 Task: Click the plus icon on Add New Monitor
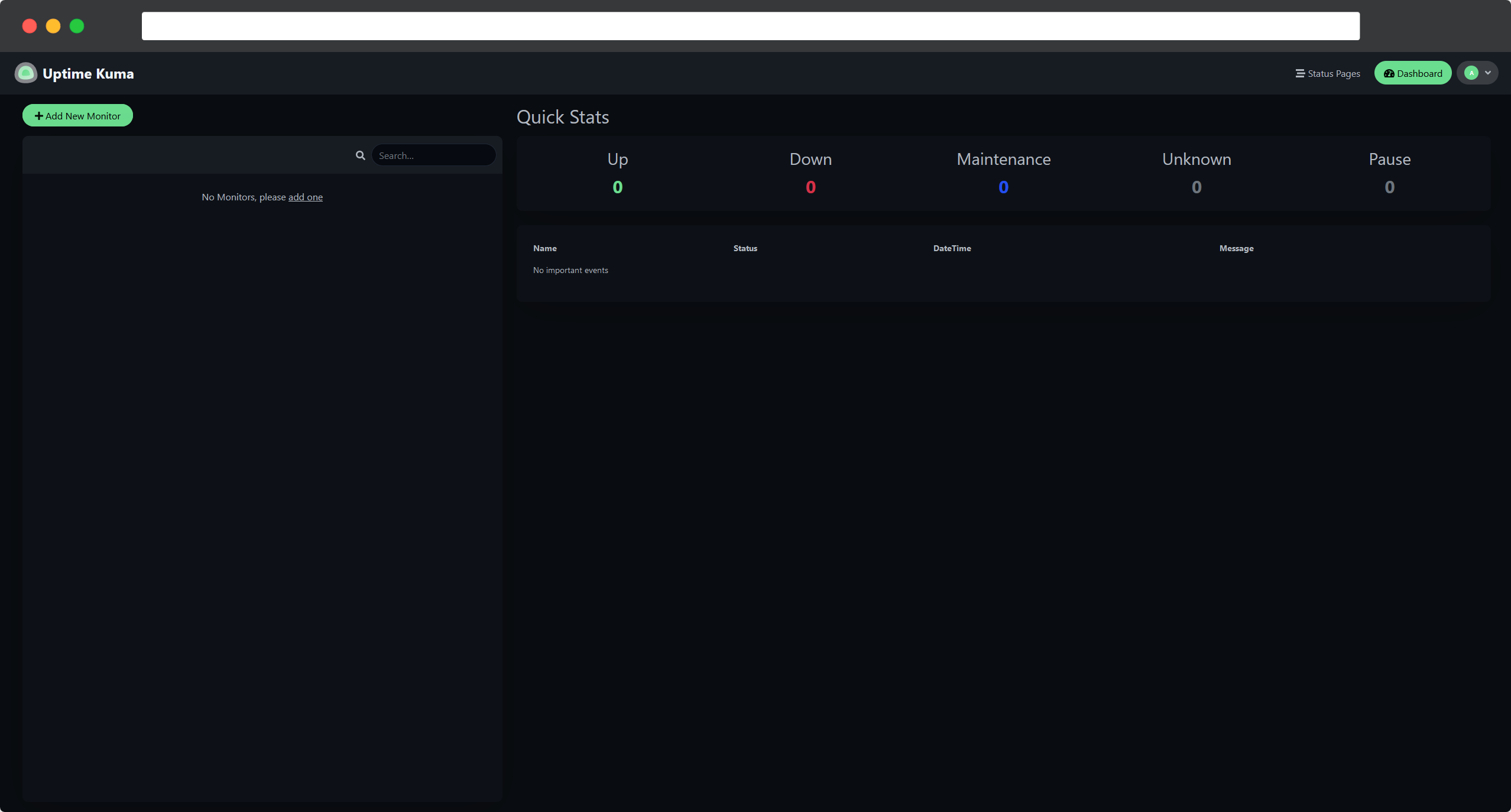(38, 115)
